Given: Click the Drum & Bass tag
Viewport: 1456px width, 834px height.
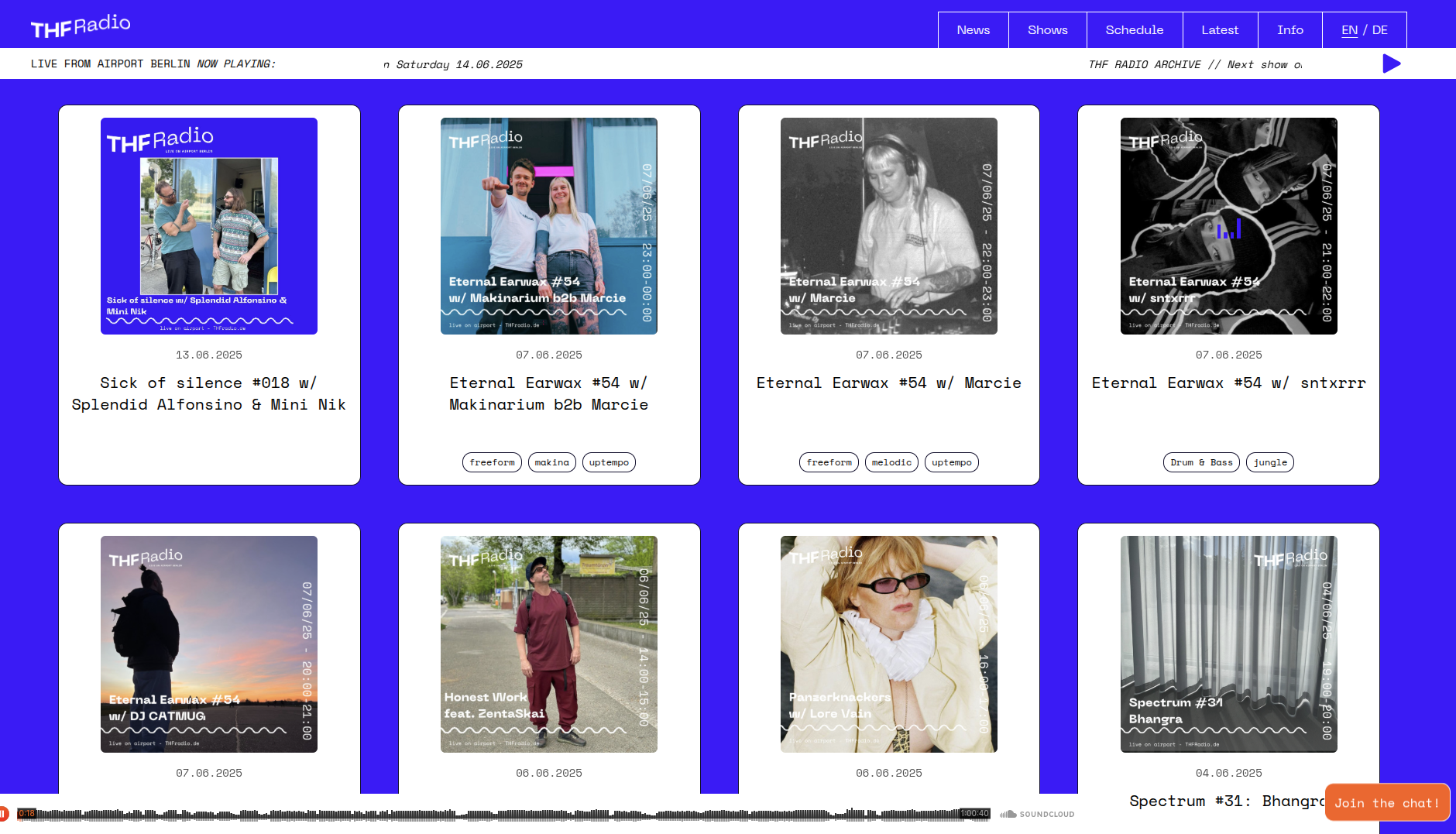Looking at the screenshot, I should tap(1200, 462).
